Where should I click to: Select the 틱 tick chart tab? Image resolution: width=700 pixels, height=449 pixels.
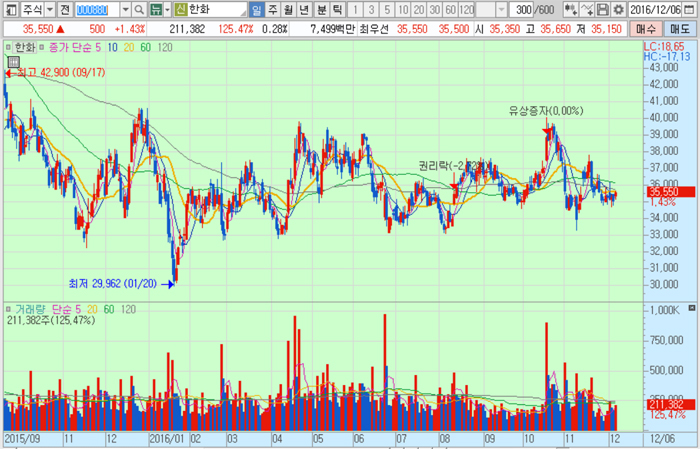(337, 9)
